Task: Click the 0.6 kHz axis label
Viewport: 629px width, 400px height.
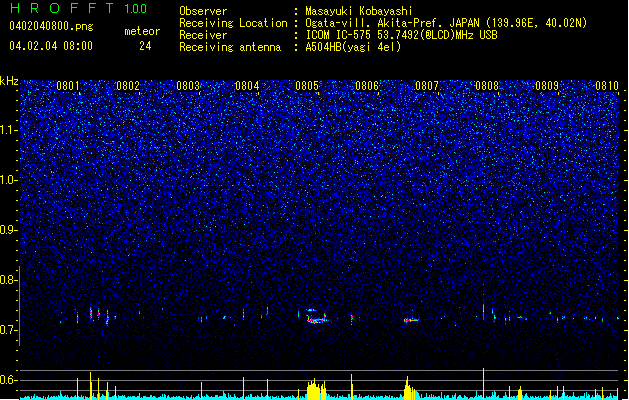Action: pyautogui.click(x=9, y=380)
